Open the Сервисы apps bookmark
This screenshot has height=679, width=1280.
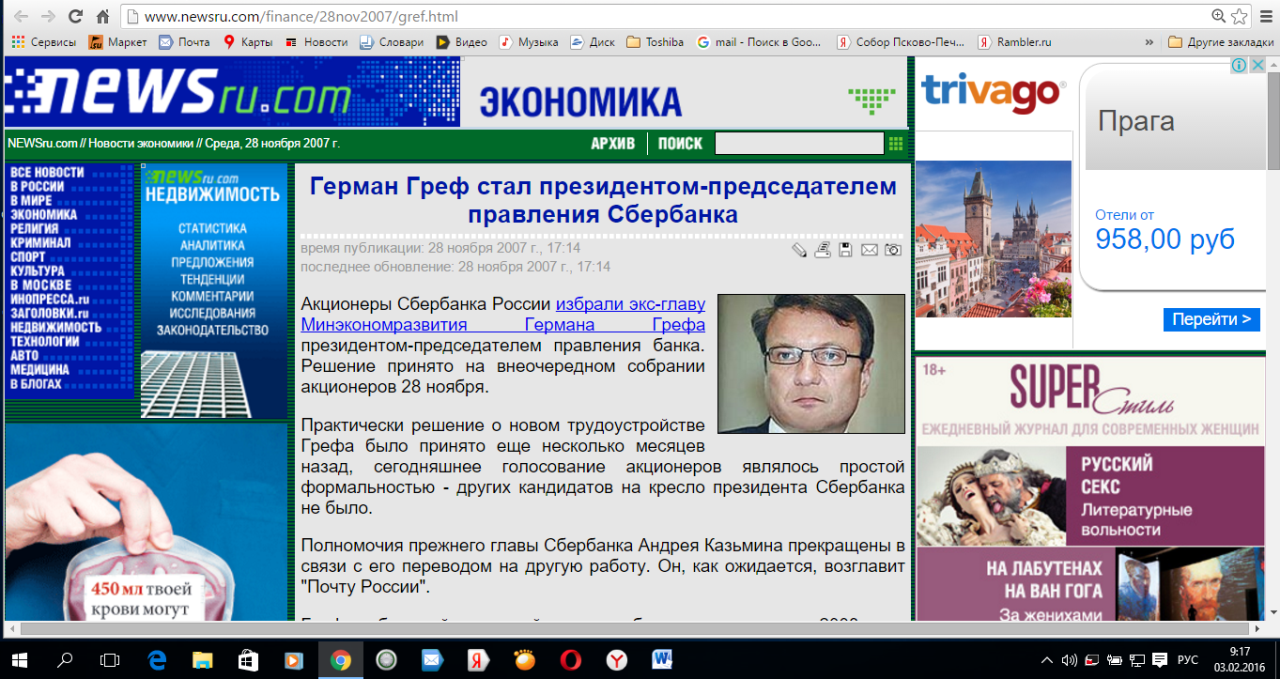pyautogui.click(x=44, y=42)
